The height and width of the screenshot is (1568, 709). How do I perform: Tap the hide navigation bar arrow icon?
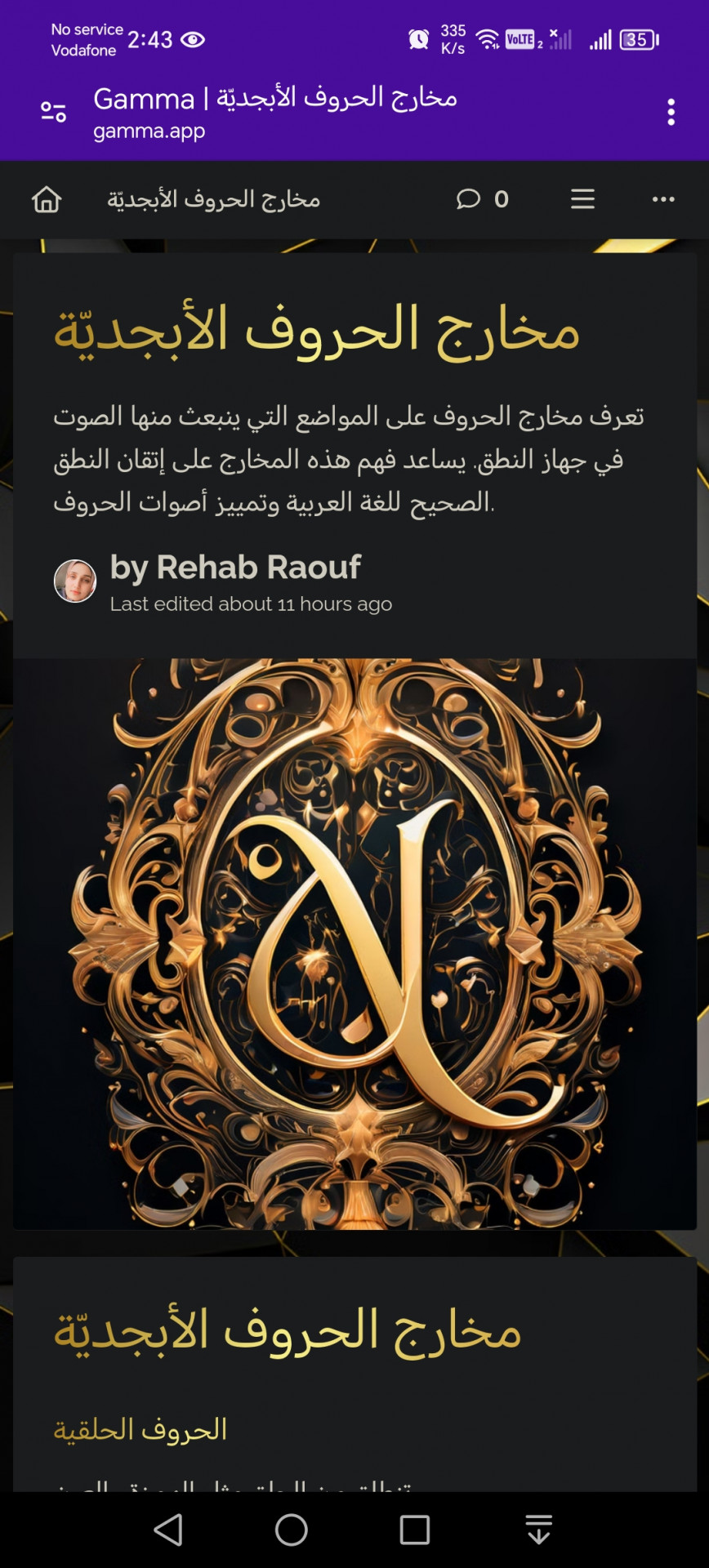538,1530
